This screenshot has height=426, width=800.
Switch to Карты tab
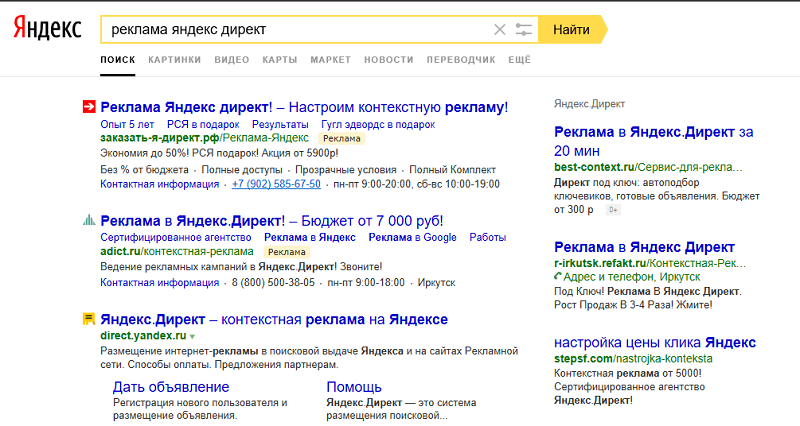pos(280,60)
